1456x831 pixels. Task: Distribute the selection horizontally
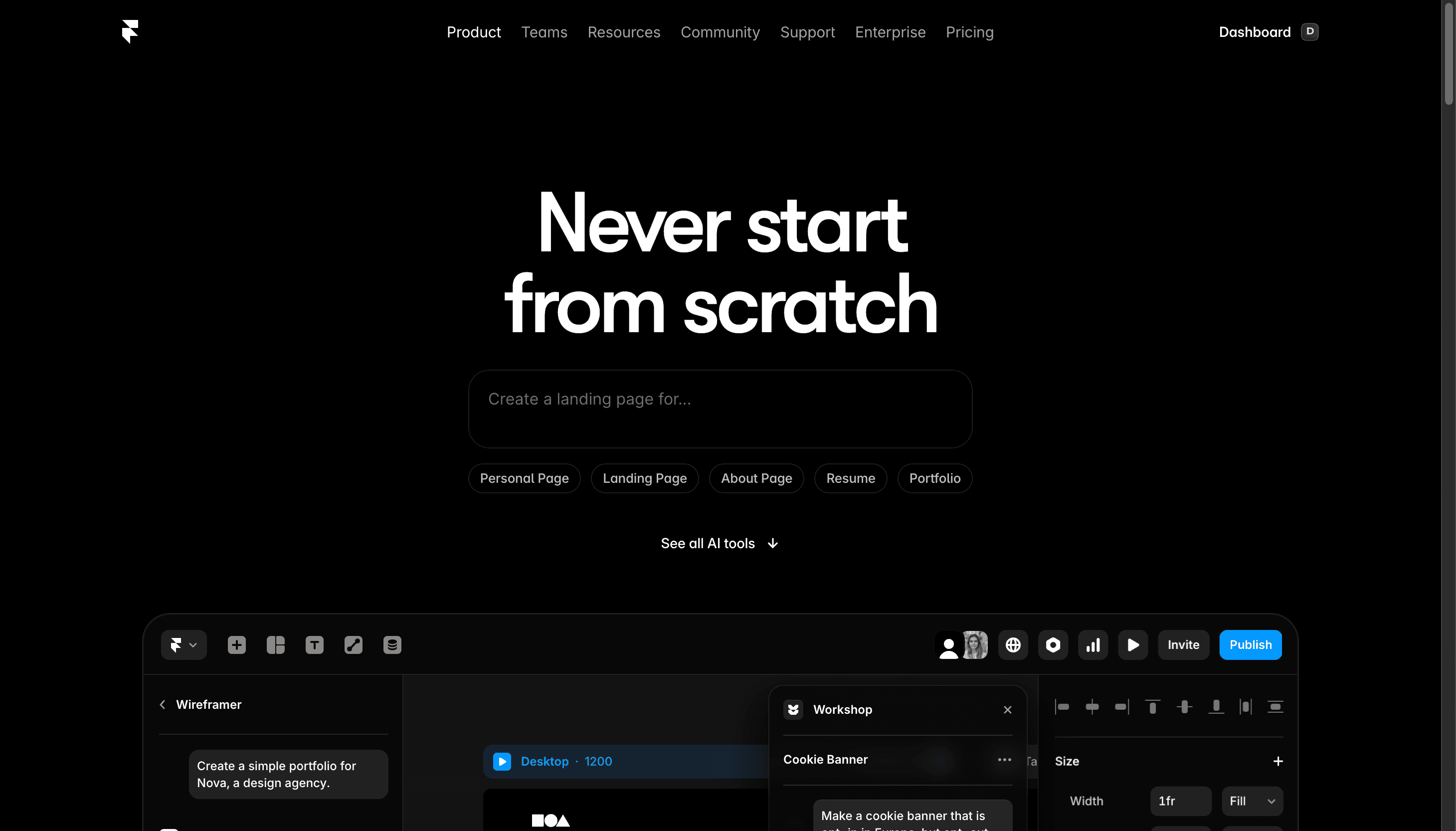coord(1246,707)
